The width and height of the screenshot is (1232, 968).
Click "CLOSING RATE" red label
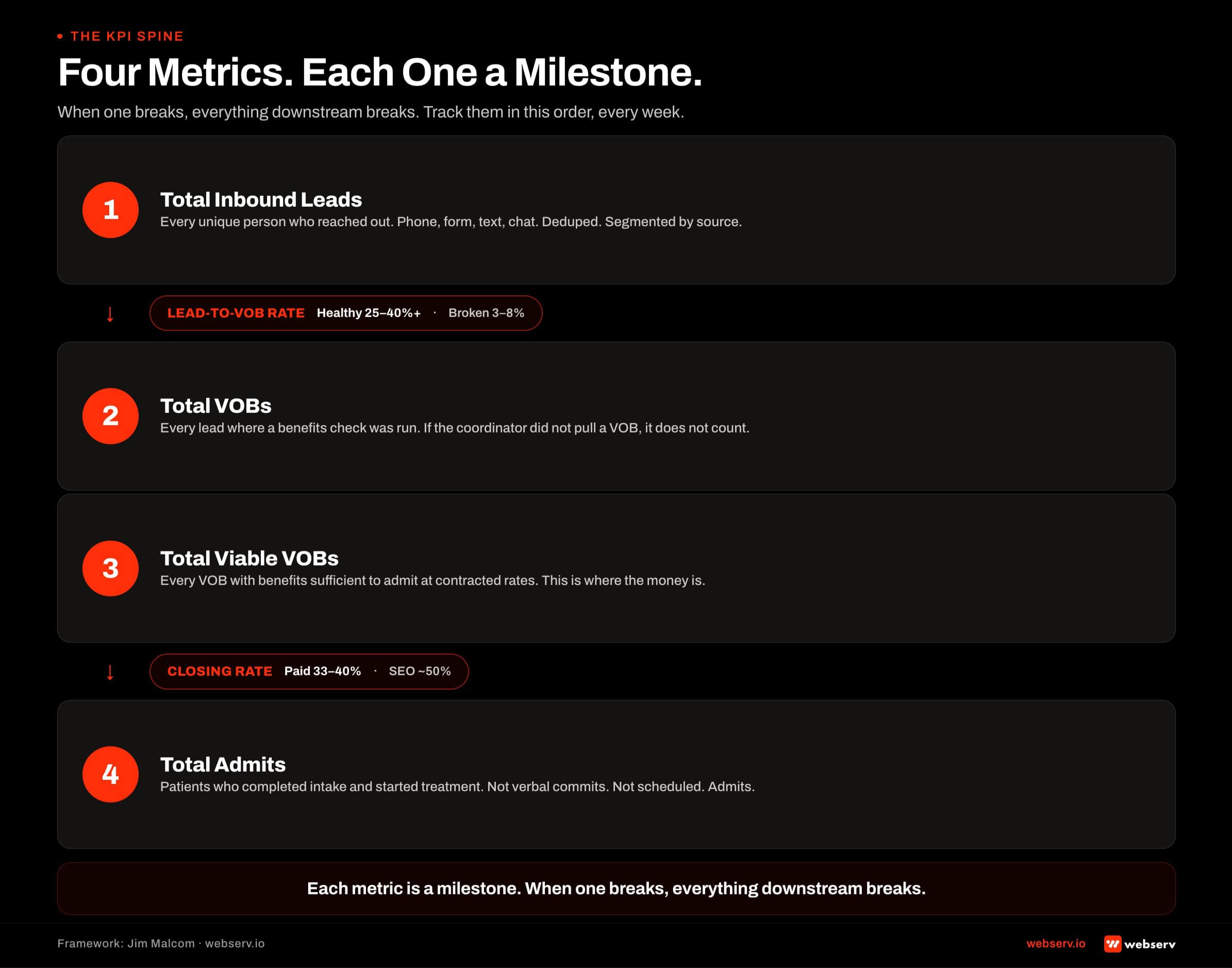click(x=220, y=671)
